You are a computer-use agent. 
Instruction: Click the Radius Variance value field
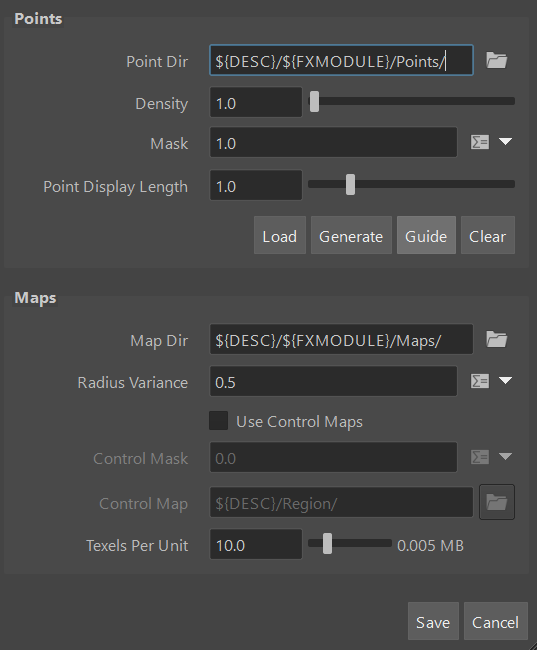[333, 381]
